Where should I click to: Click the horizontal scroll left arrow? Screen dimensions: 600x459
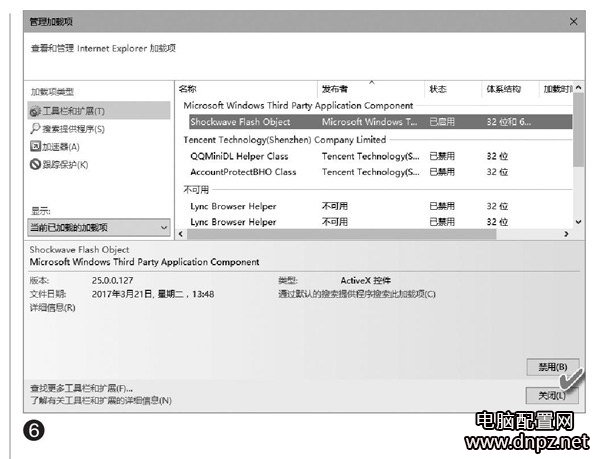pos(181,234)
